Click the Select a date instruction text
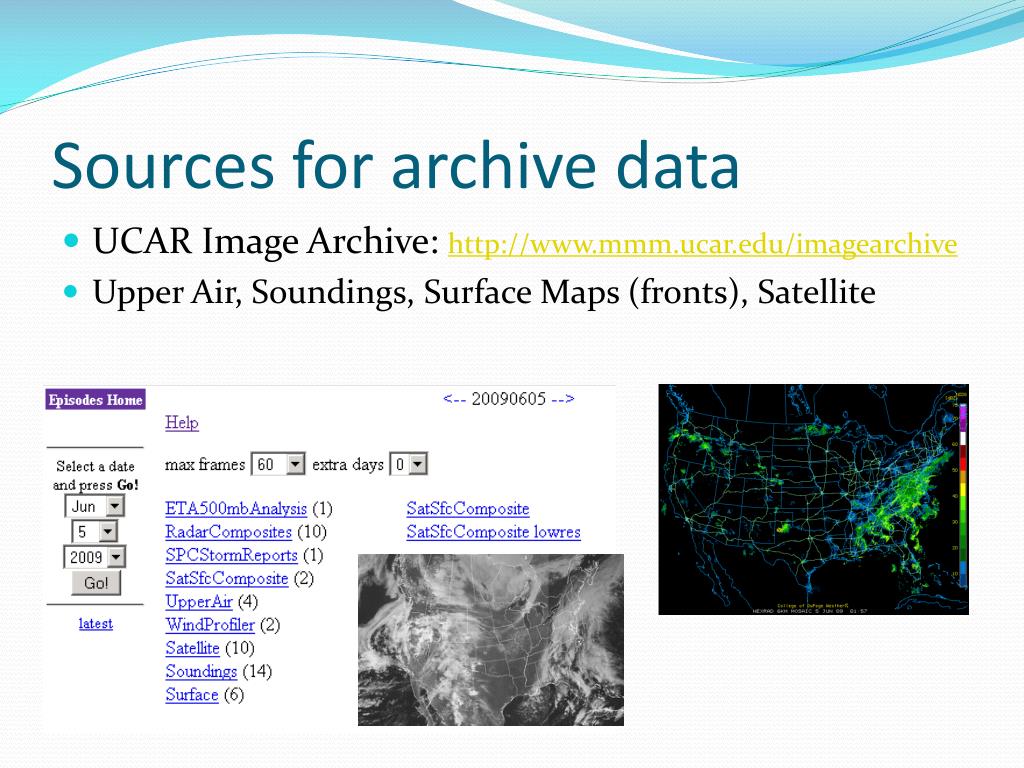This screenshot has height=768, width=1024. [95, 475]
